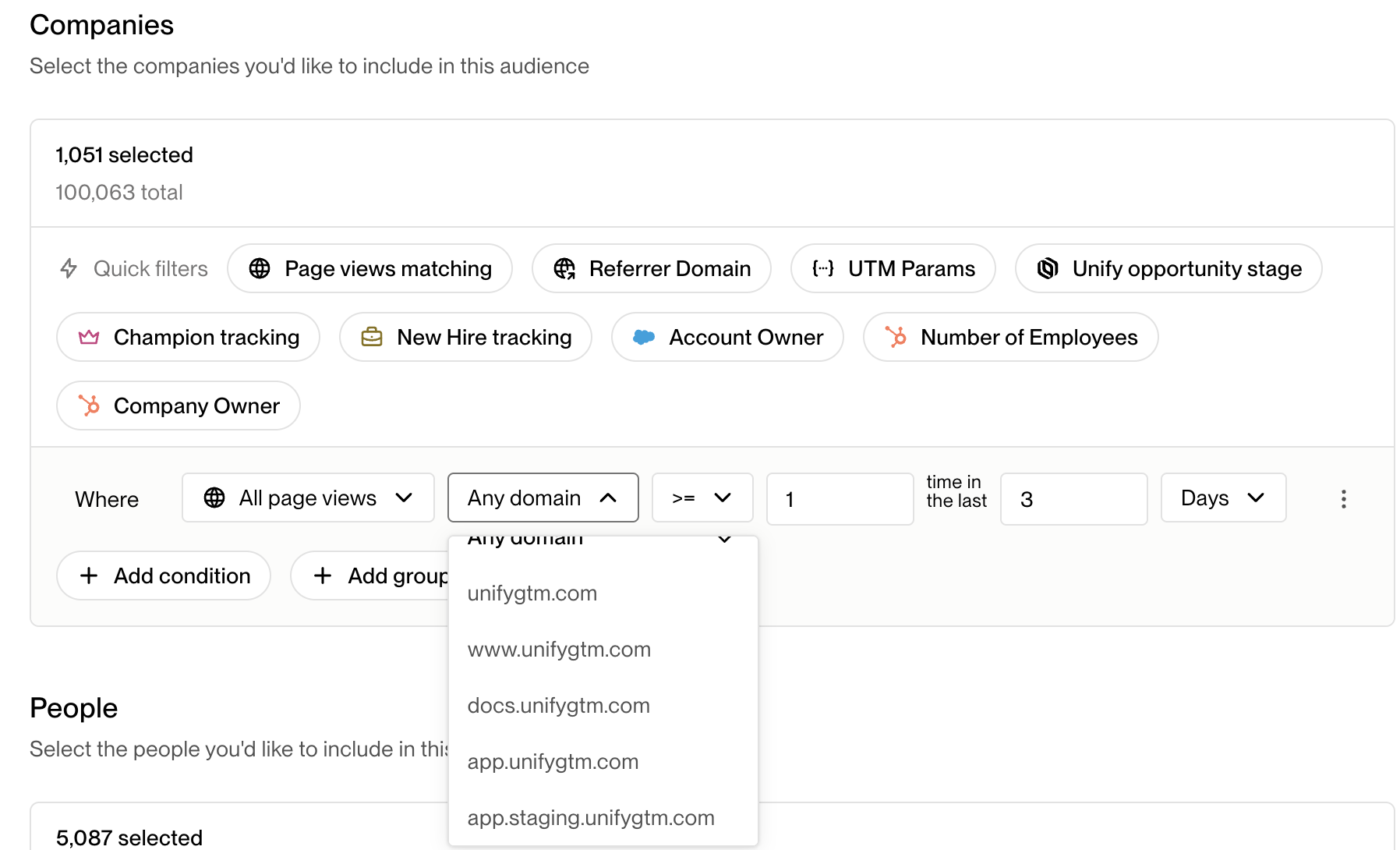Screen dimensions: 1400x850
Task: Click the 5,087 selected people count
Action: (x=129, y=838)
